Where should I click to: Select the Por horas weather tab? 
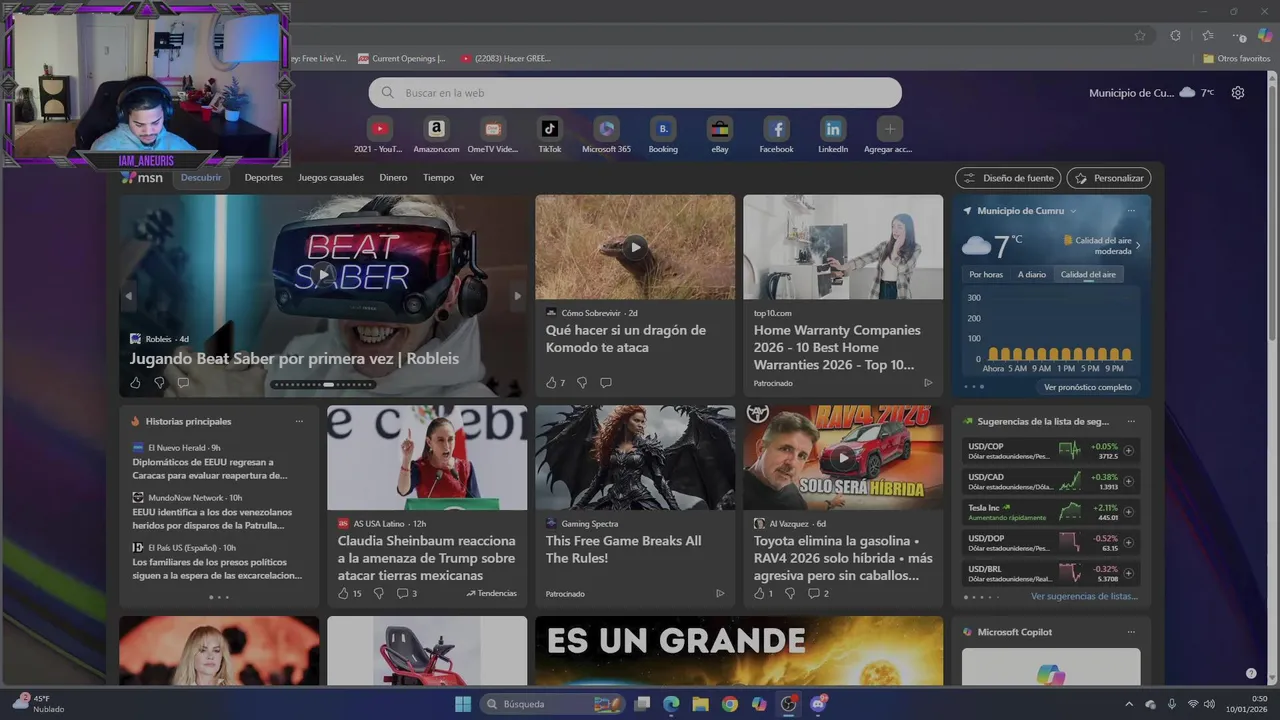tap(986, 274)
